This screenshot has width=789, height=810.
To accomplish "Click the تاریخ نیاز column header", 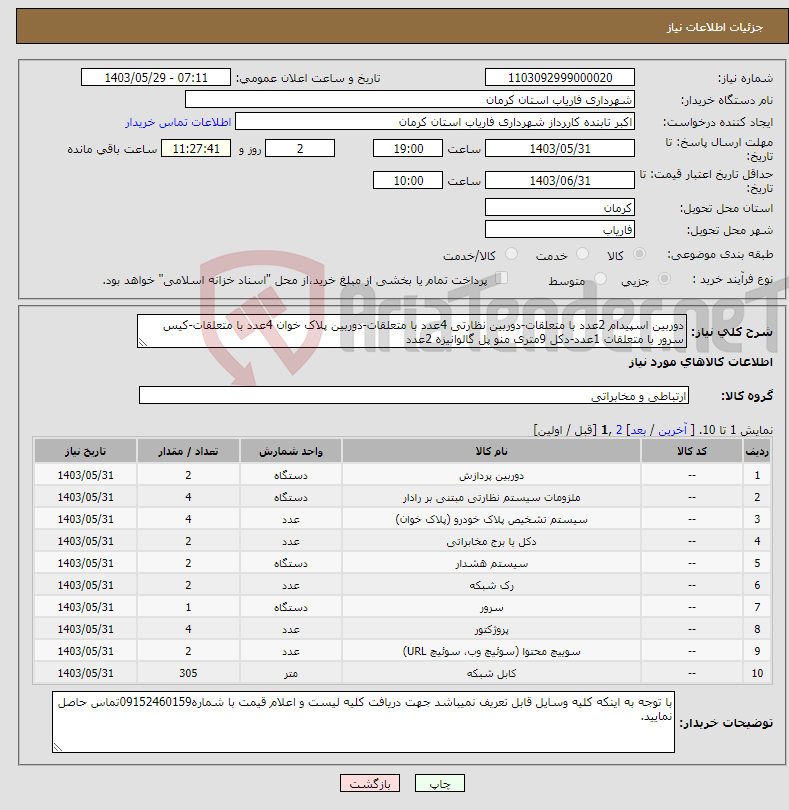I will click(85, 451).
